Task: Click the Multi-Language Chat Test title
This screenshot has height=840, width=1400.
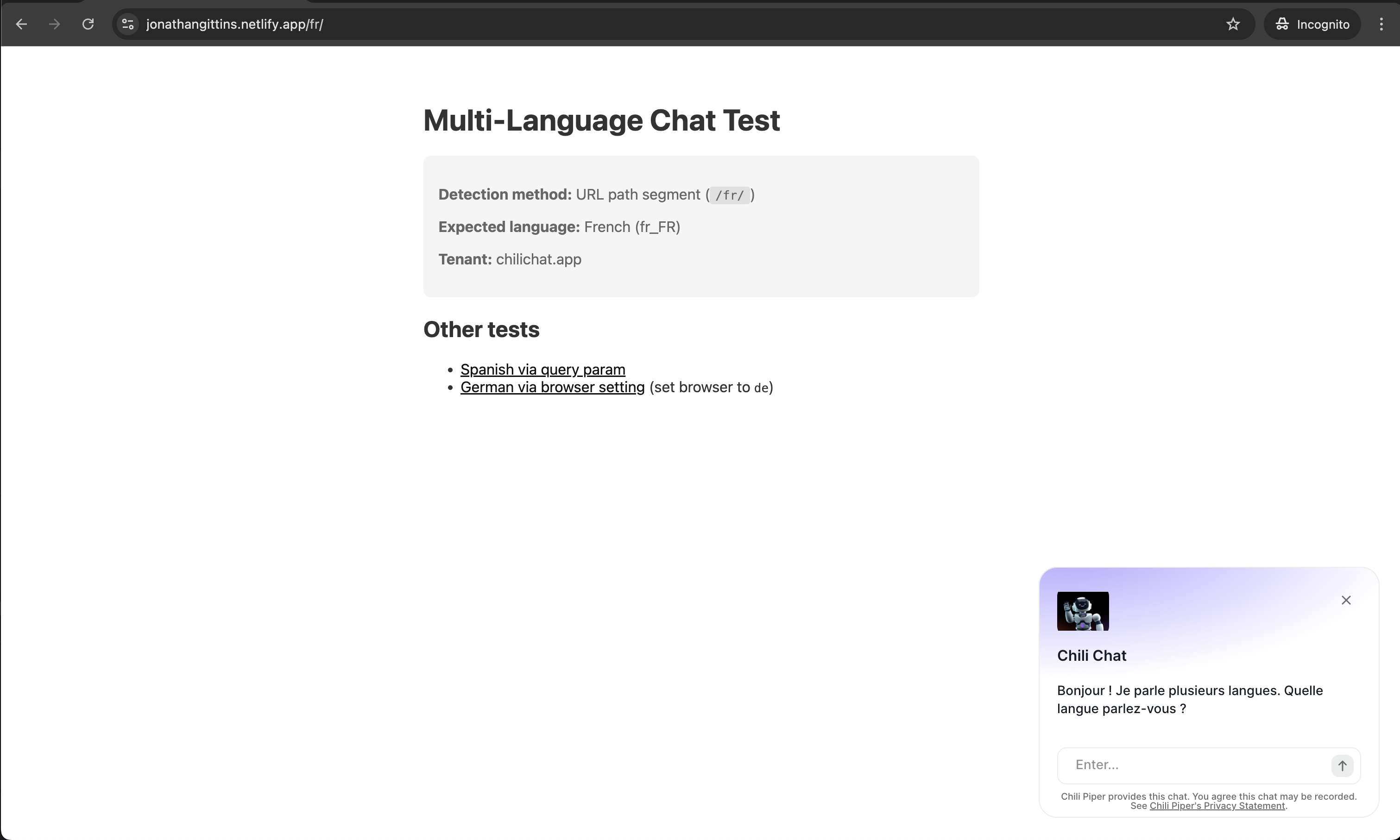Action: pyautogui.click(x=601, y=120)
